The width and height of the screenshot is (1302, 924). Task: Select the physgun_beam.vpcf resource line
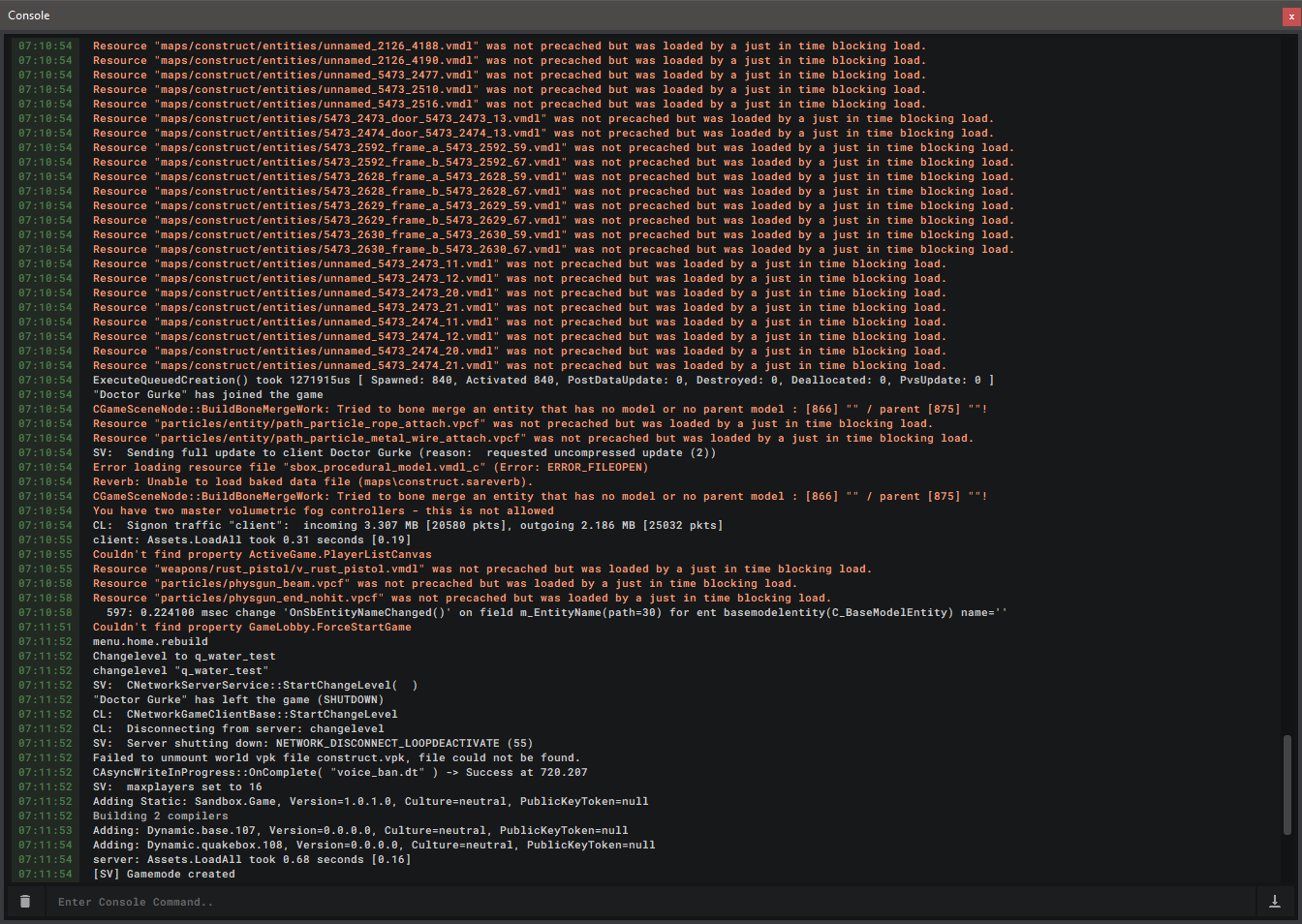point(446,583)
